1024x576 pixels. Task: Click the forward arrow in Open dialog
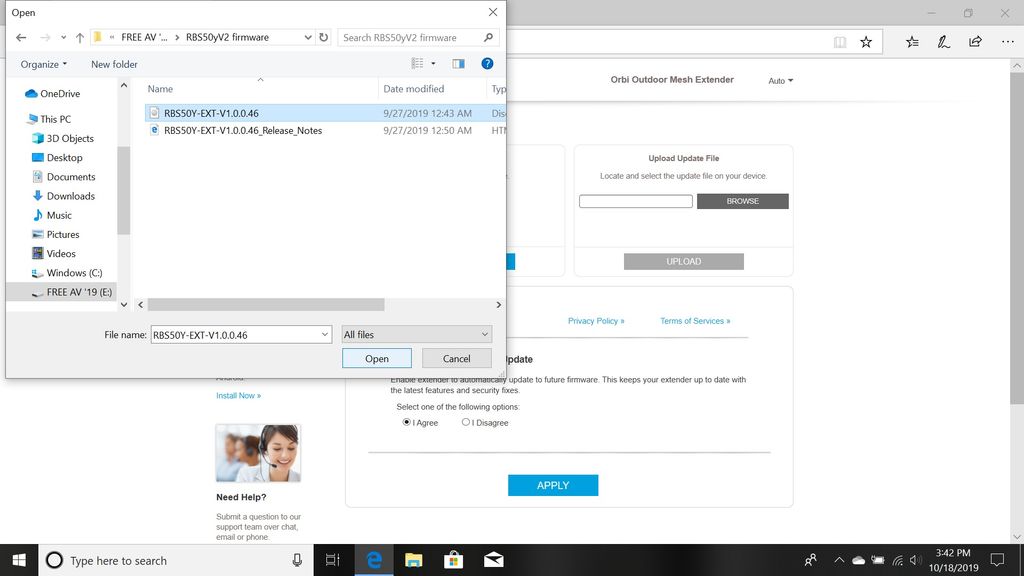click(44, 37)
